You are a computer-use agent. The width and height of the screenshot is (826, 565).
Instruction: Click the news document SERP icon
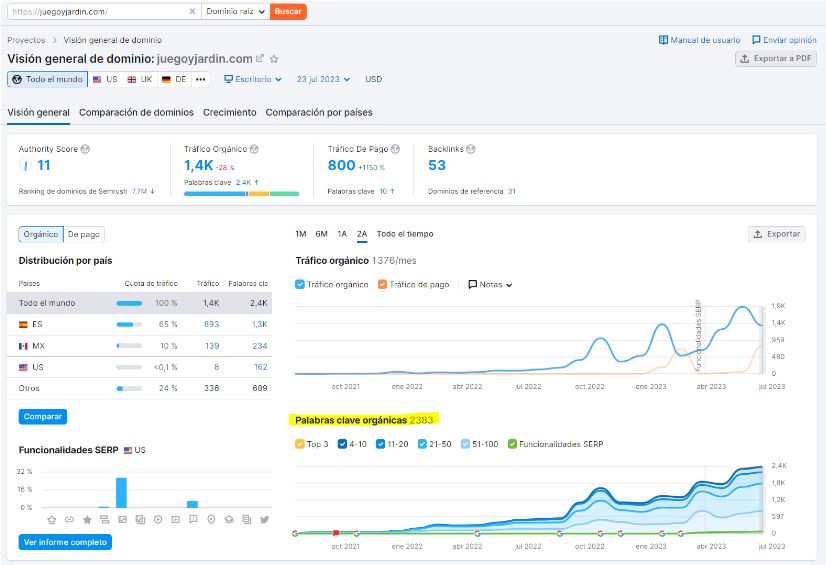pos(247,520)
